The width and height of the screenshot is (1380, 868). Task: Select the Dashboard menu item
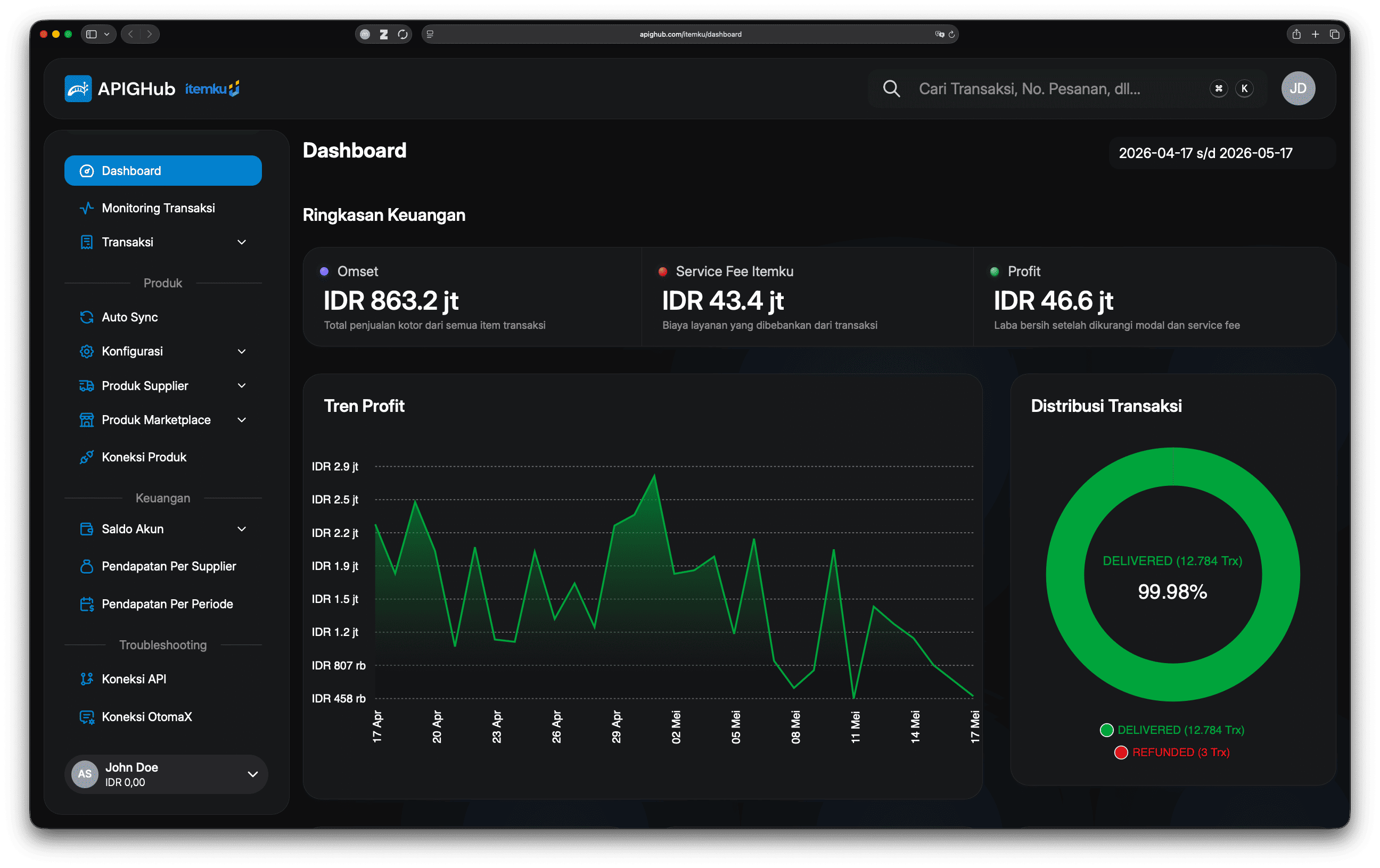tap(163, 171)
